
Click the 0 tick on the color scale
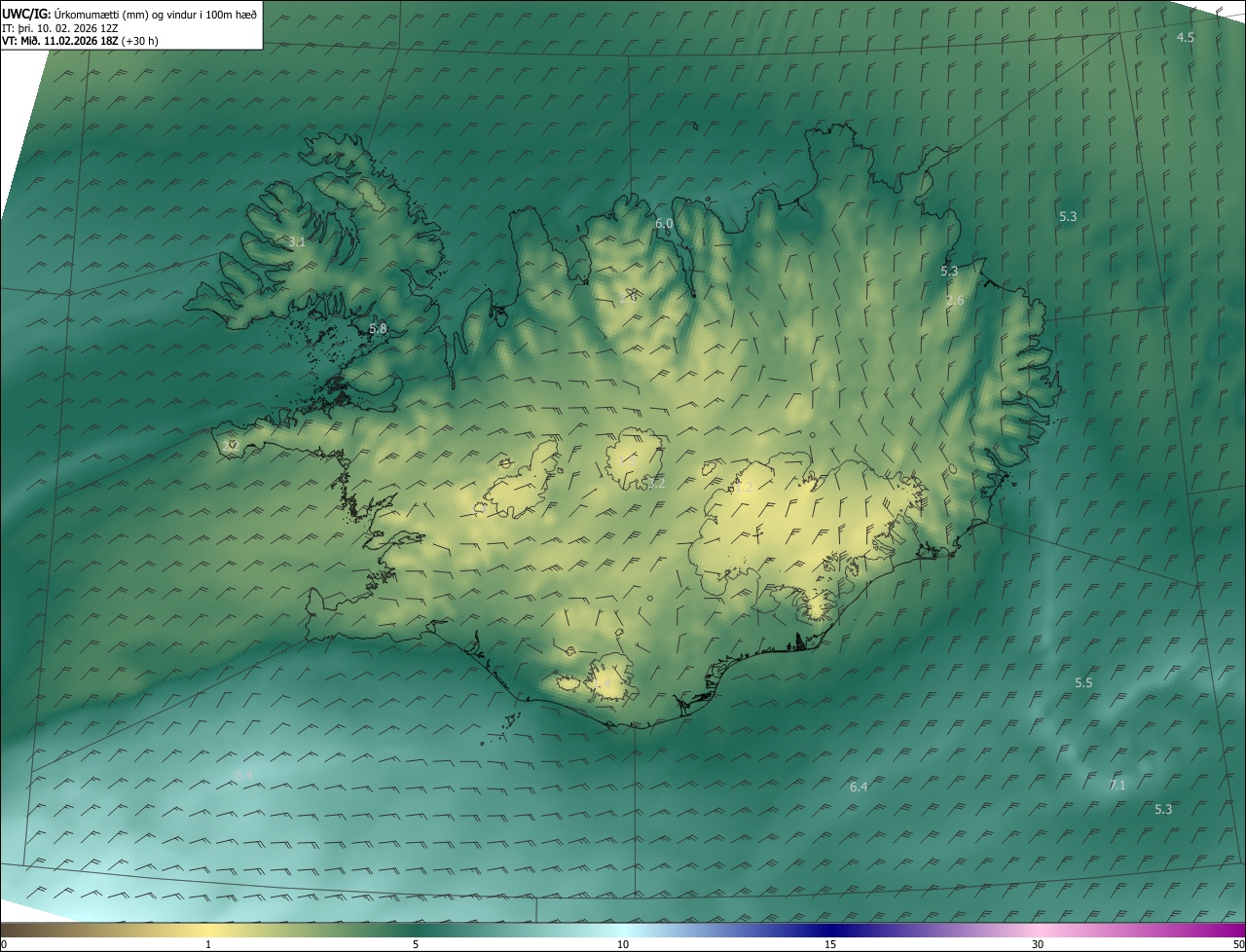4,944
